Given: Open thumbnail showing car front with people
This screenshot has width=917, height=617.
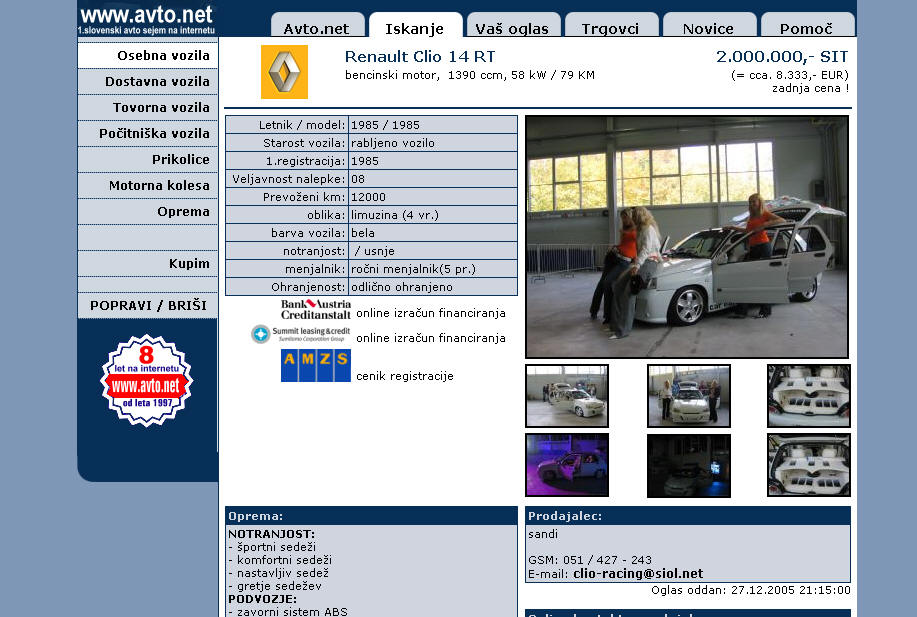Looking at the screenshot, I should click(689, 396).
